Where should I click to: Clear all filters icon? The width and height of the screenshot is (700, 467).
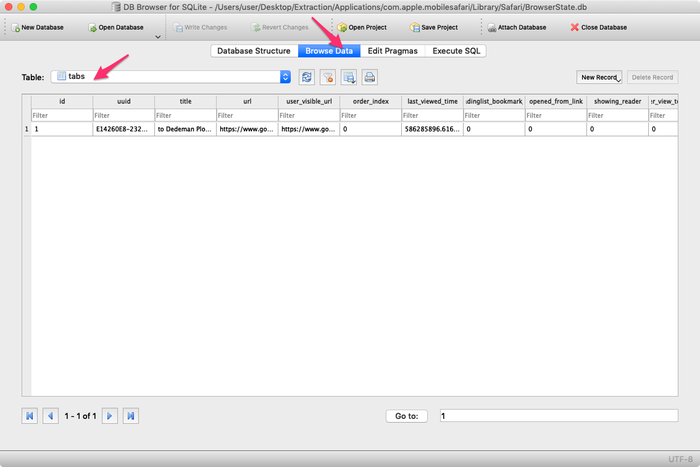coord(328,77)
